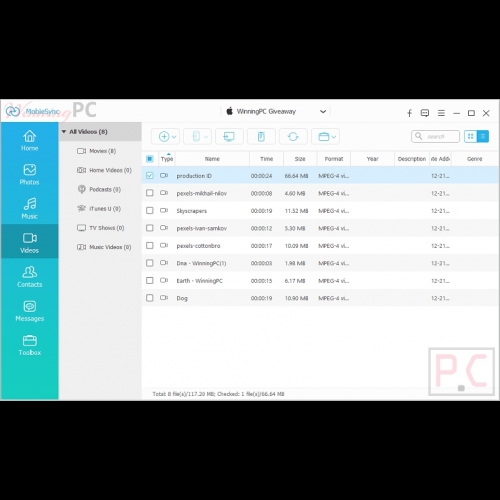Click the Delete trash icon in the toolbar

click(x=261, y=136)
